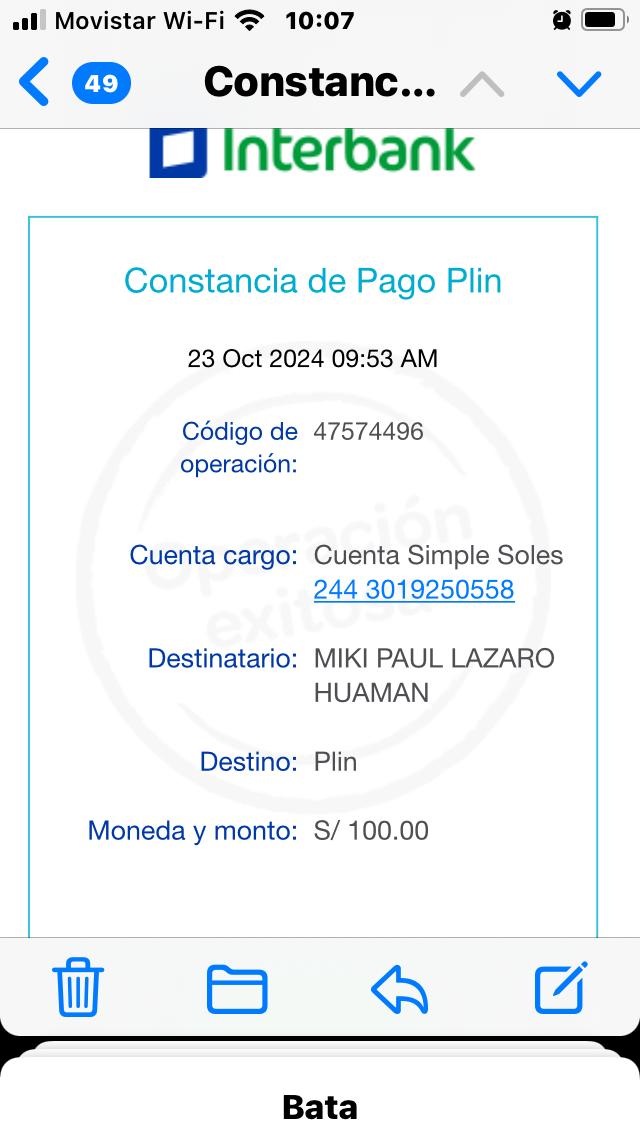Viewport: 640px width, 1136px height.
Task: Tap the reply arrow icon
Action: click(400, 990)
